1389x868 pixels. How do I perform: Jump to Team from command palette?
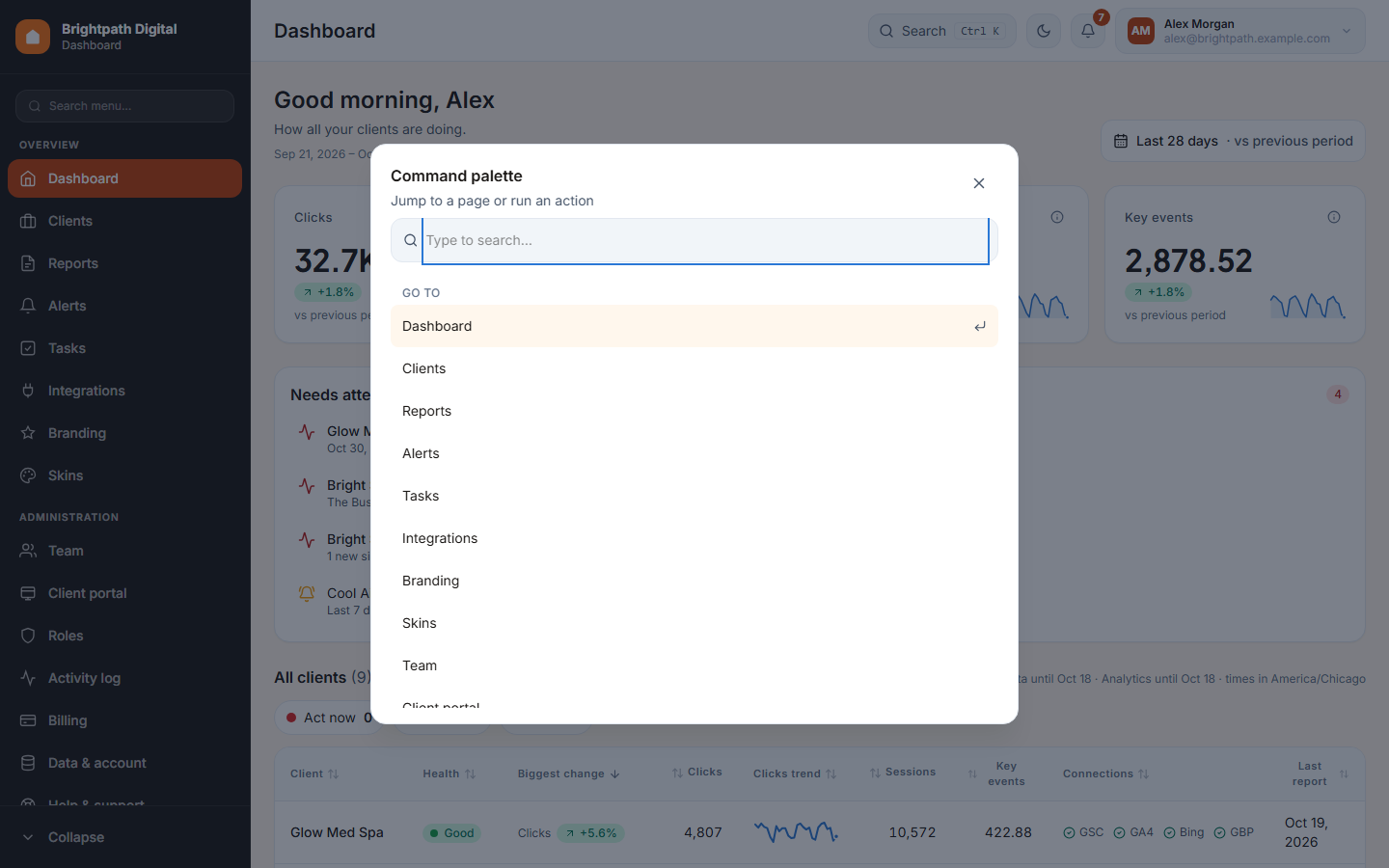tap(694, 665)
